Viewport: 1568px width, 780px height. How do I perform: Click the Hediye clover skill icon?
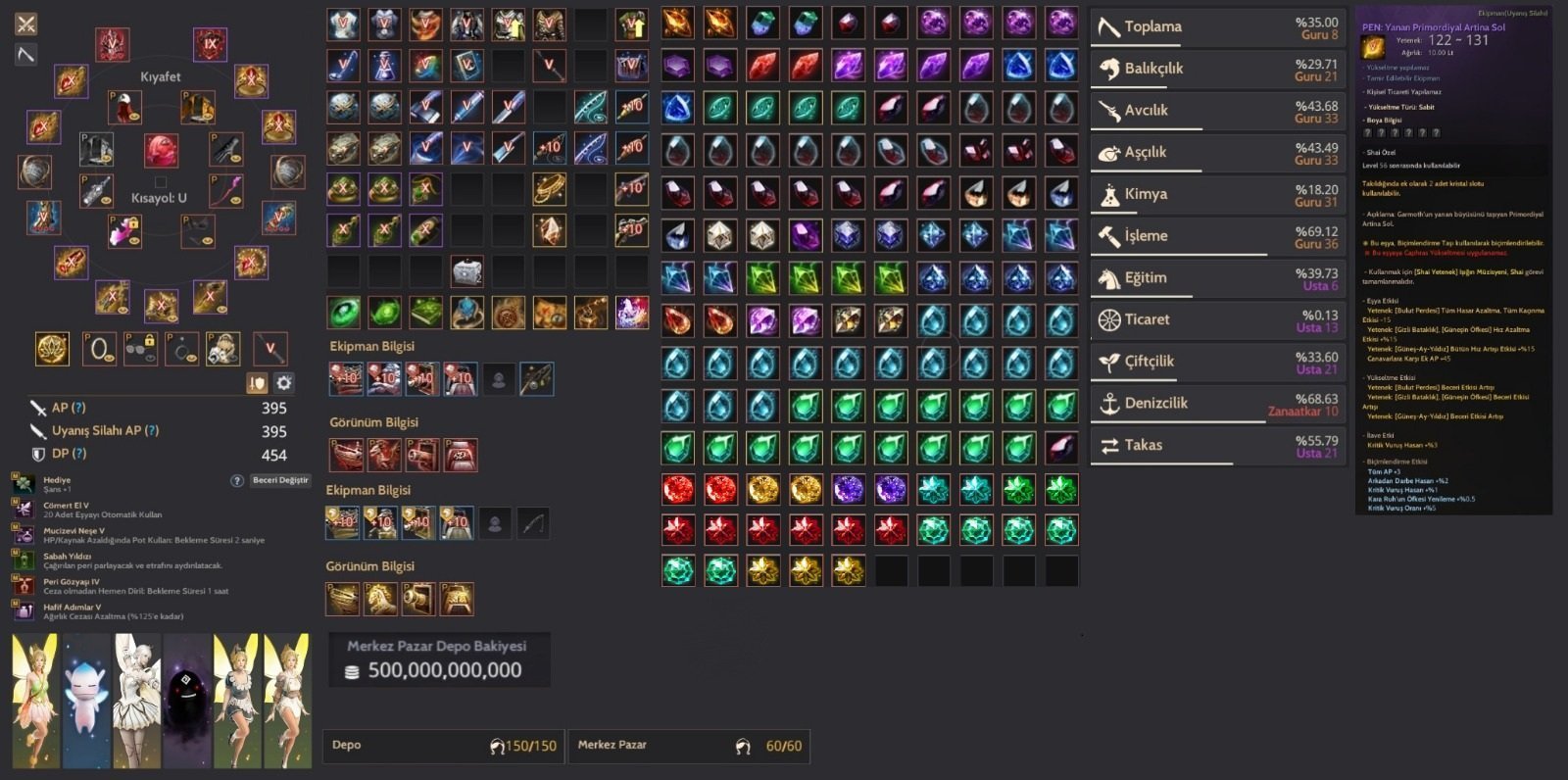tap(23, 483)
